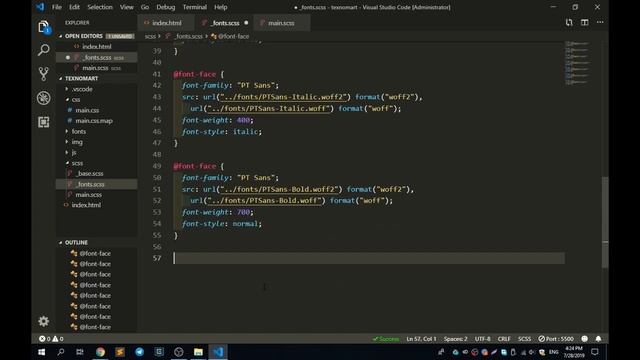Click the scss breadcrumb segment
This screenshot has width=640, height=360.
(x=150, y=36)
